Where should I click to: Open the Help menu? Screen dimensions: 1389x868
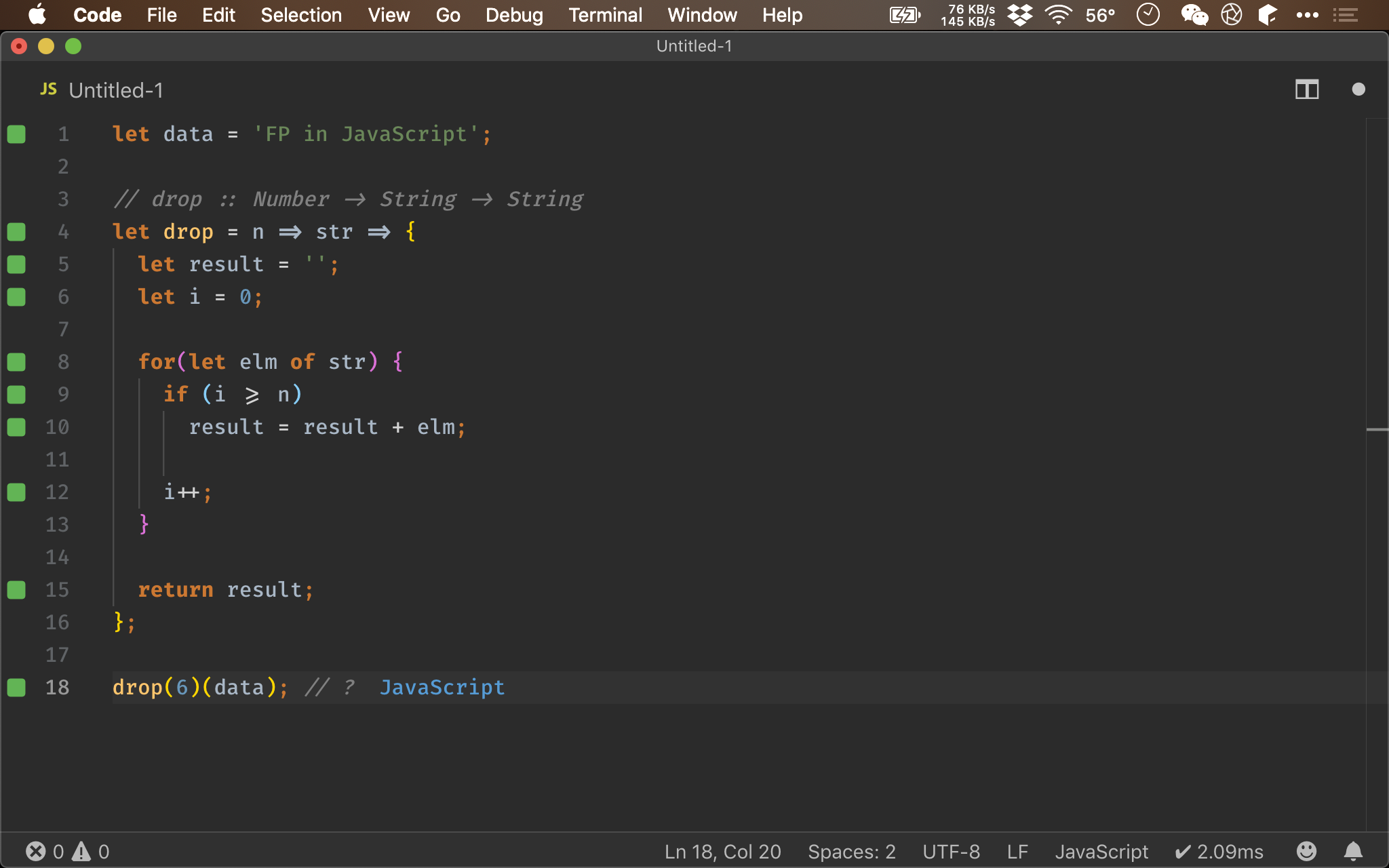782,14
